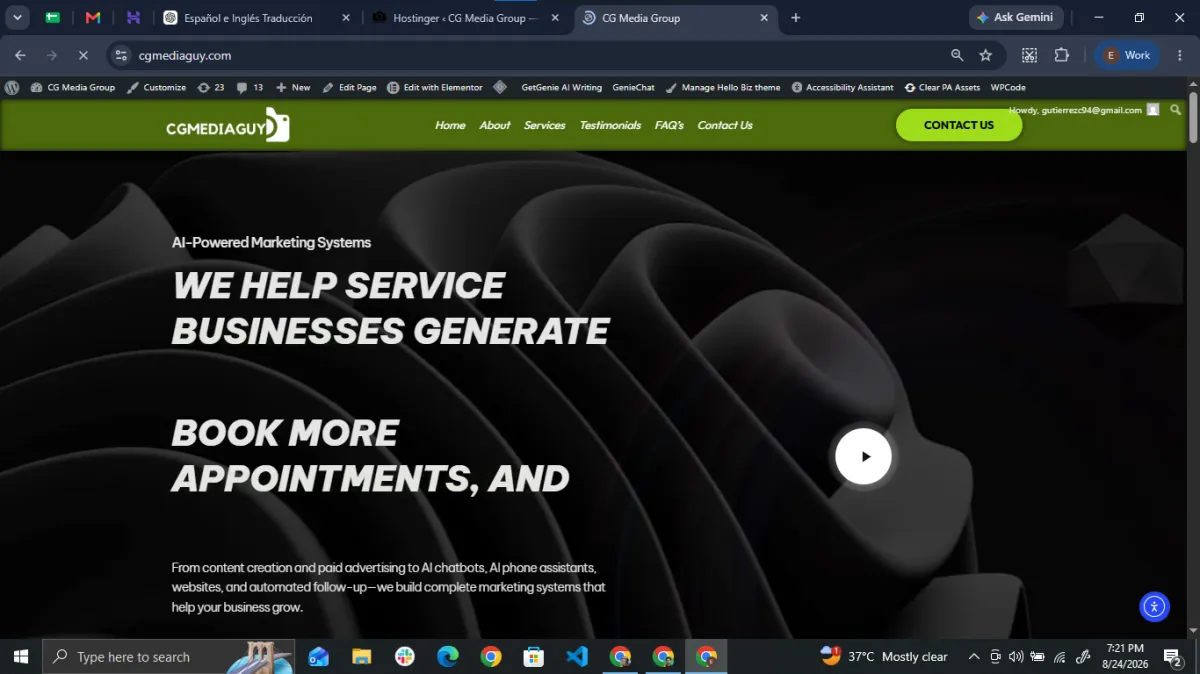Viewport: 1200px width, 674px height.
Task: Open the Chrome extensions puzzle icon
Action: [x=1062, y=55]
